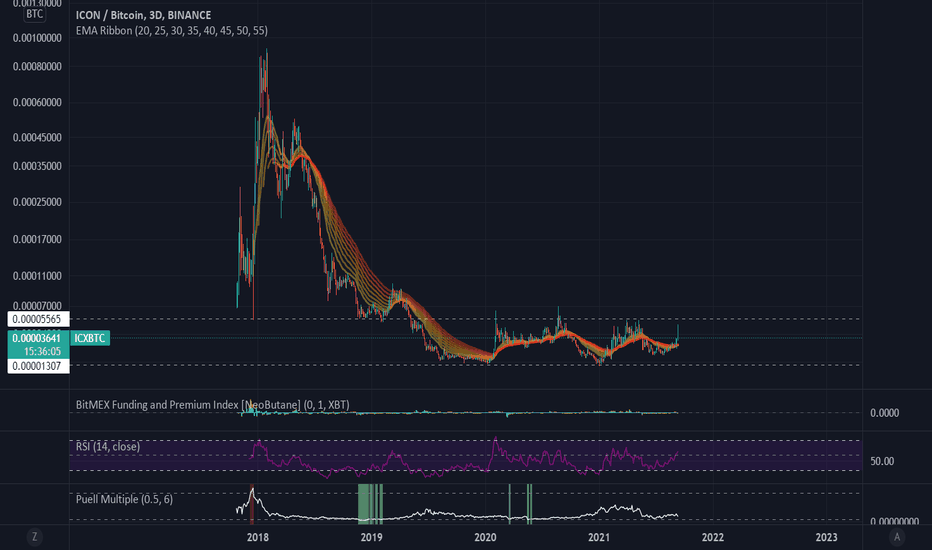This screenshot has width=932, height=550.
Task: Click the 0.00005565 horizontal line price label
Action: pyautogui.click(x=38, y=319)
